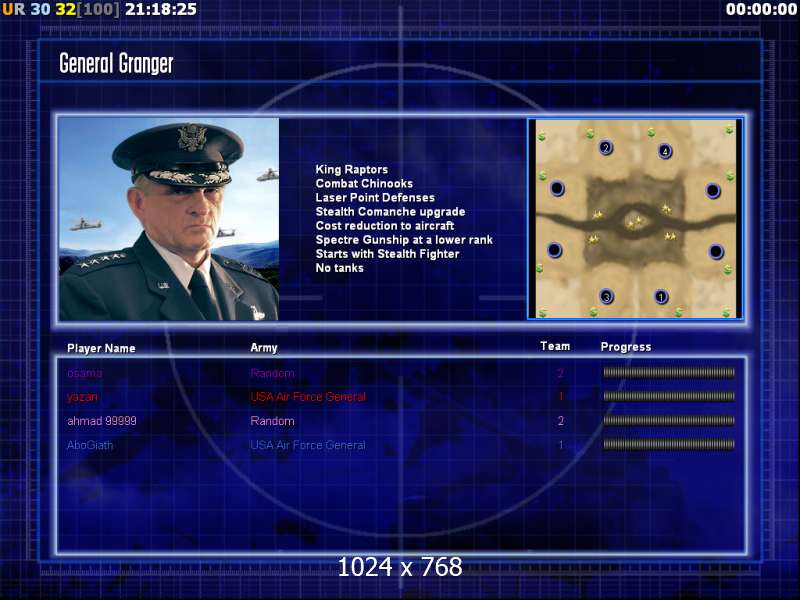This screenshot has width=800, height=600.
Task: Select player 'yazan' in the list
Action: coord(82,397)
